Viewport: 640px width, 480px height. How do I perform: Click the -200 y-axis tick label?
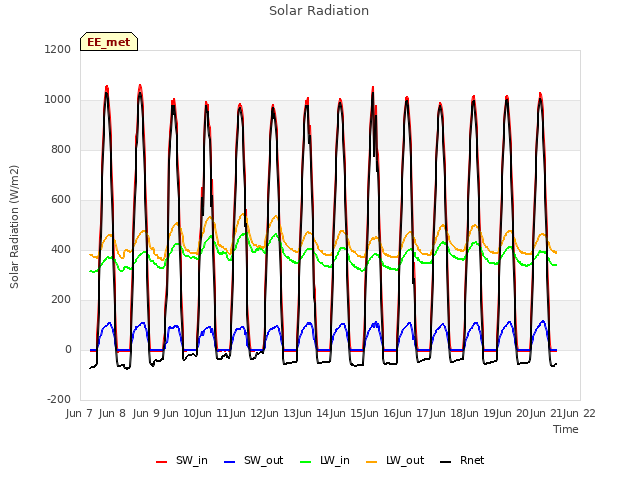coord(59,400)
